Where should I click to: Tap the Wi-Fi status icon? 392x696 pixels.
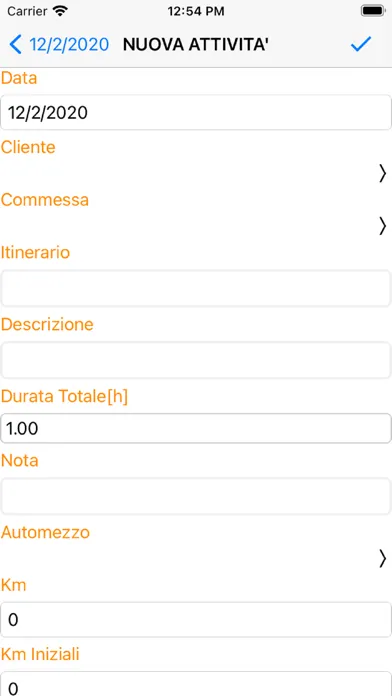click(59, 11)
